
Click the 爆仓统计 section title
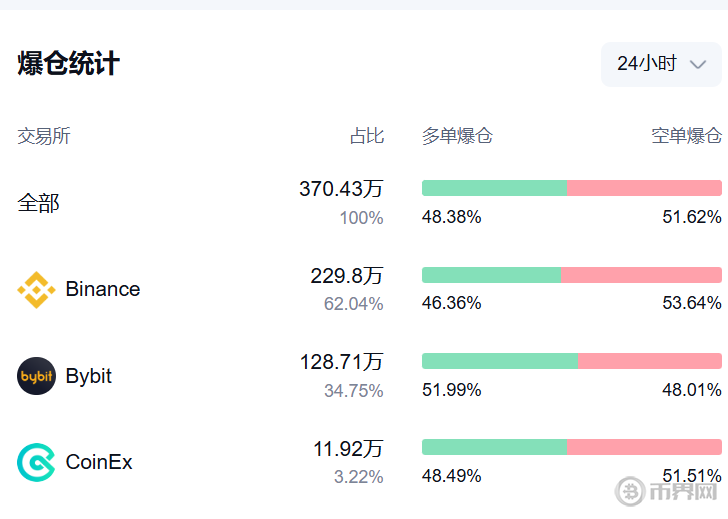pyautogui.click(x=69, y=64)
